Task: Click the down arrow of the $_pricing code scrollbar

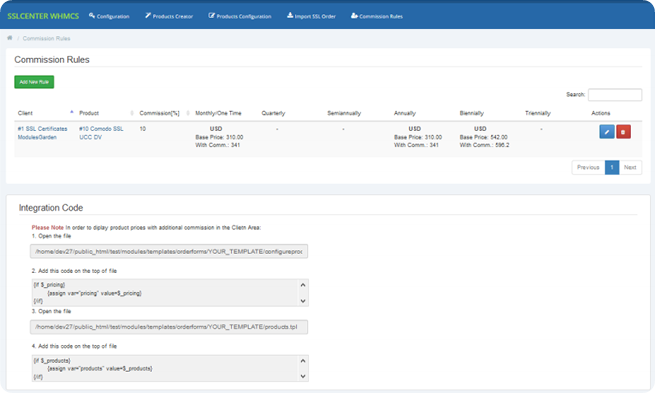Action: pyautogui.click(x=303, y=301)
